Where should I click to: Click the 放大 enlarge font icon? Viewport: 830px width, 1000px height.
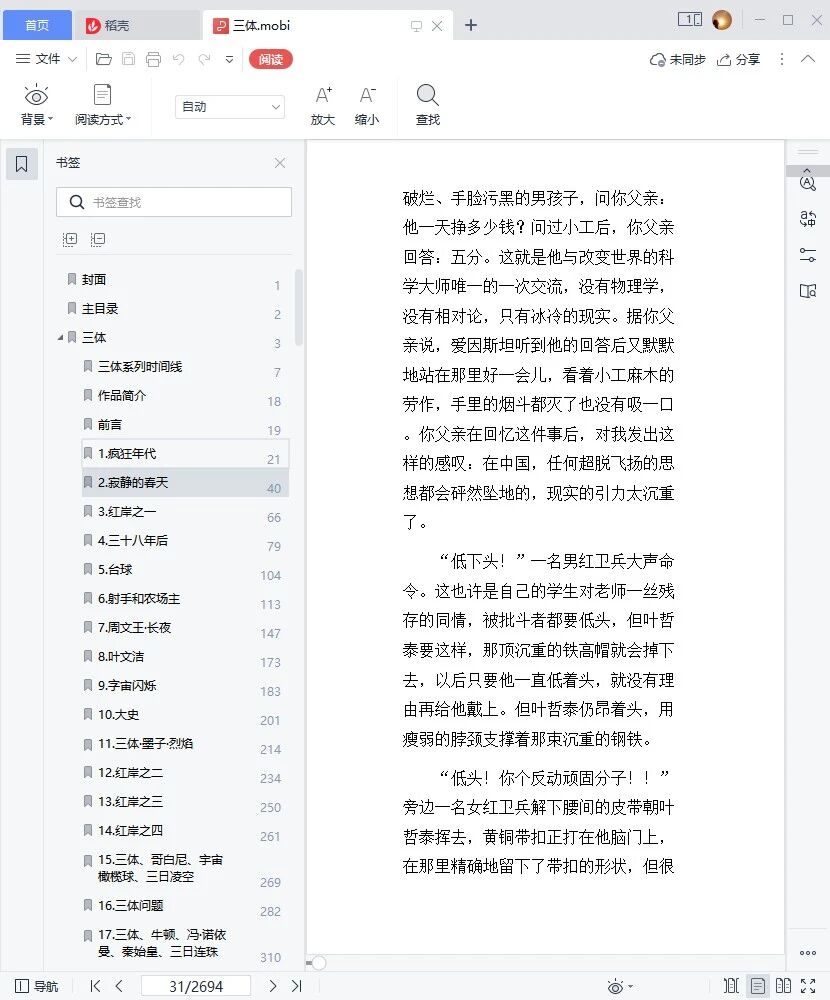(323, 106)
